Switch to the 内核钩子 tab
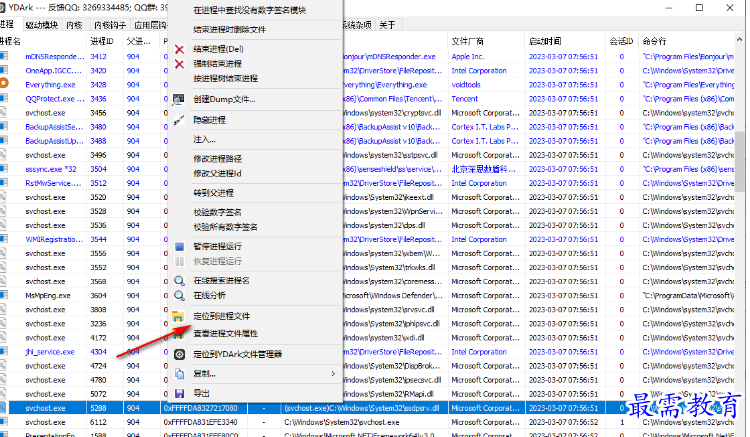The height and width of the screenshot is (437, 750). 110,25
